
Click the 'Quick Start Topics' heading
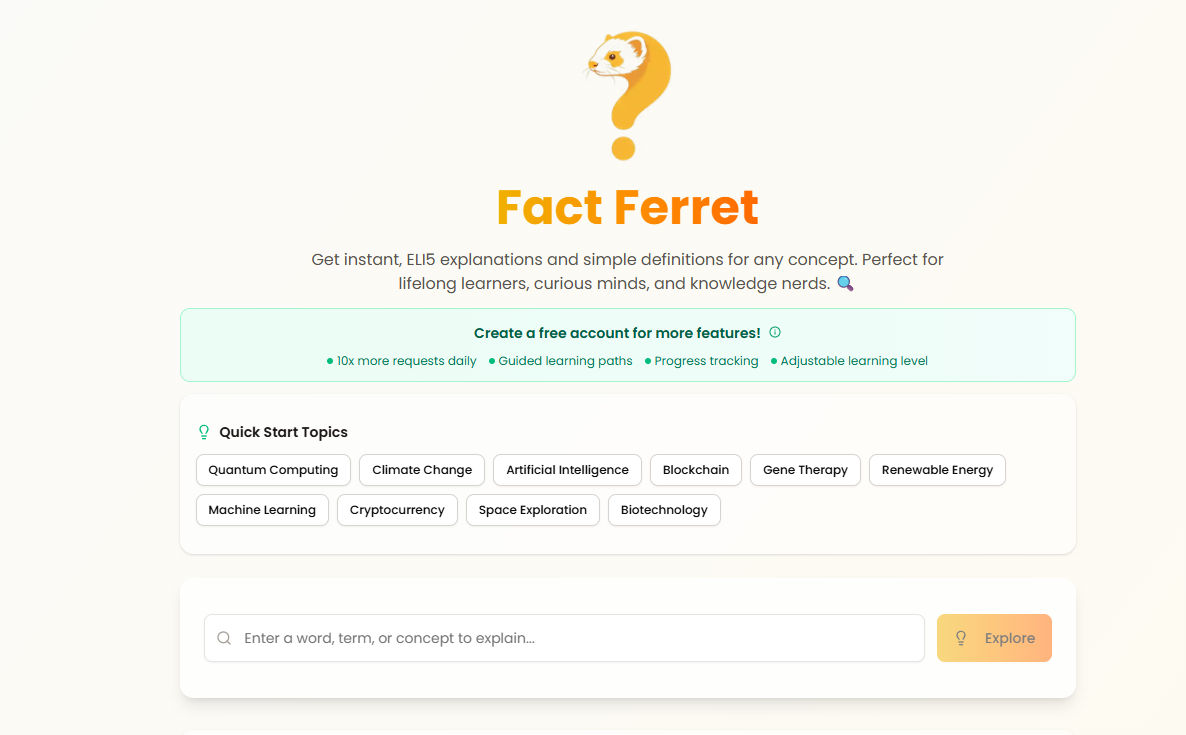pyautogui.click(x=284, y=432)
